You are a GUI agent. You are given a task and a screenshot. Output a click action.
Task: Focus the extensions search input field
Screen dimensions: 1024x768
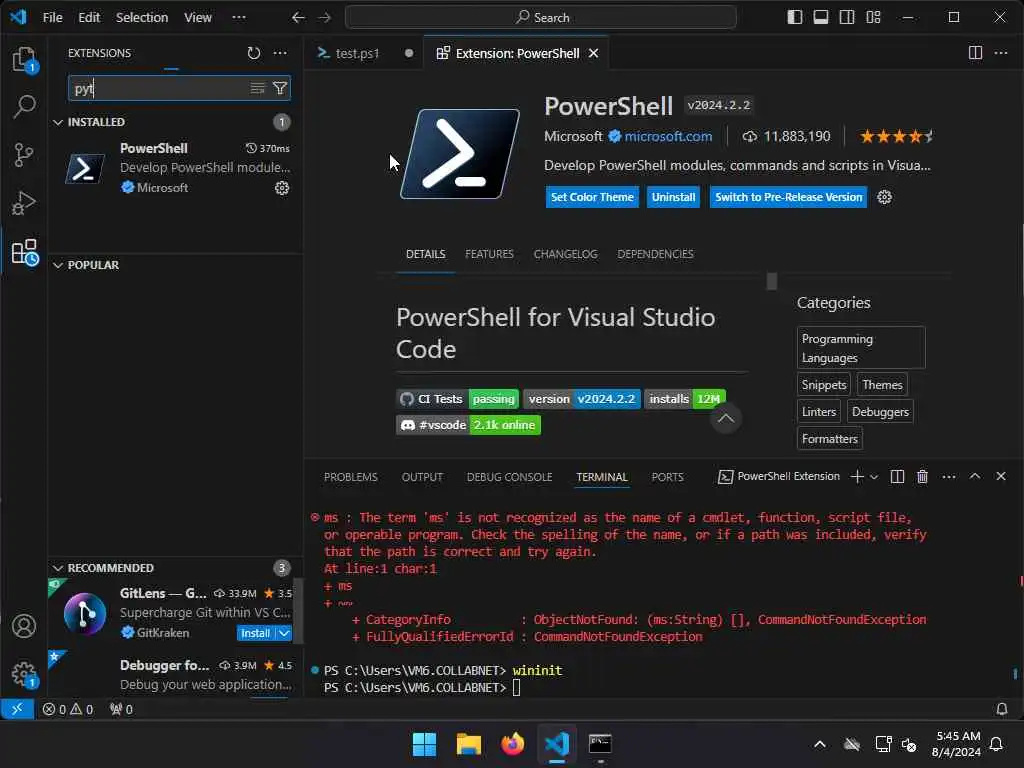[159, 88]
